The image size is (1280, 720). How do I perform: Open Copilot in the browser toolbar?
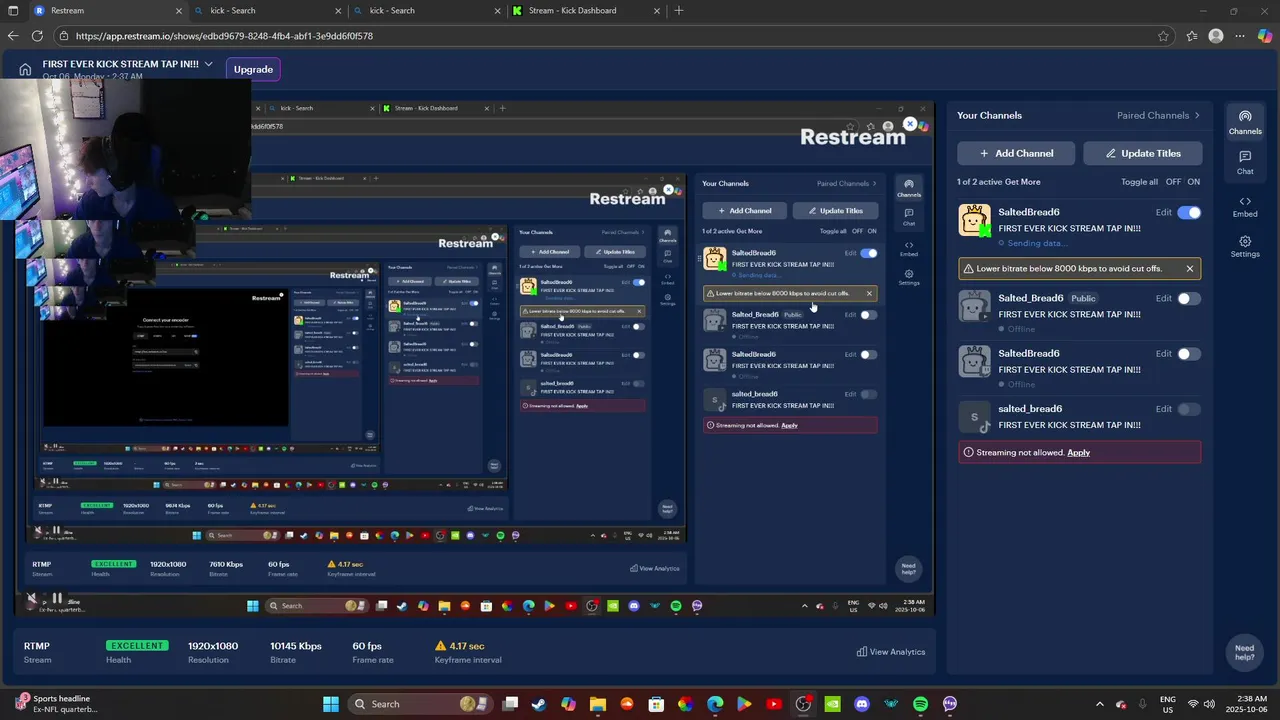coord(1265,36)
